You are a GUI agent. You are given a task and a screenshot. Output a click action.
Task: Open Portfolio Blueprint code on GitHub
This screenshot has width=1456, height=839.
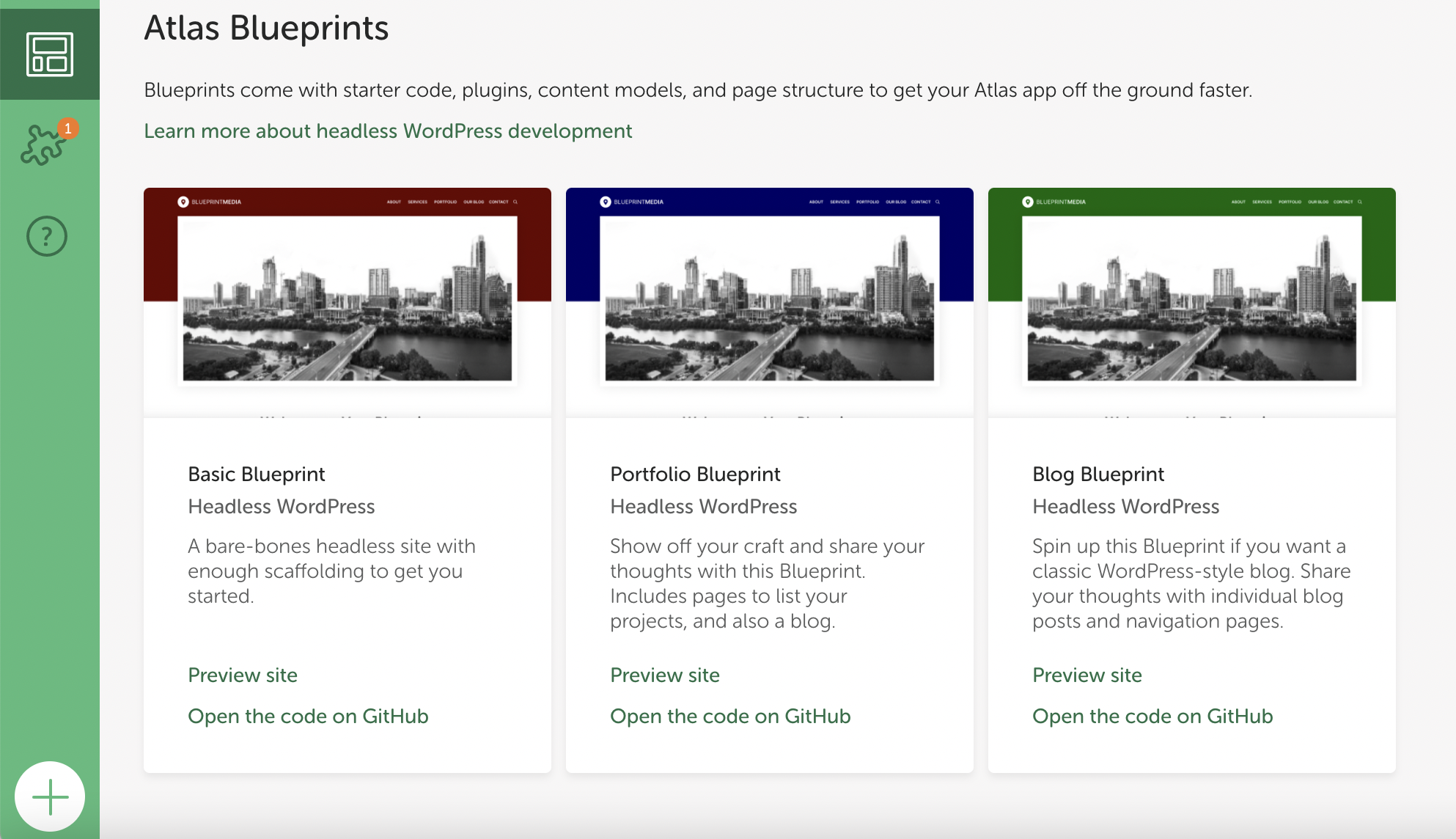pos(730,716)
